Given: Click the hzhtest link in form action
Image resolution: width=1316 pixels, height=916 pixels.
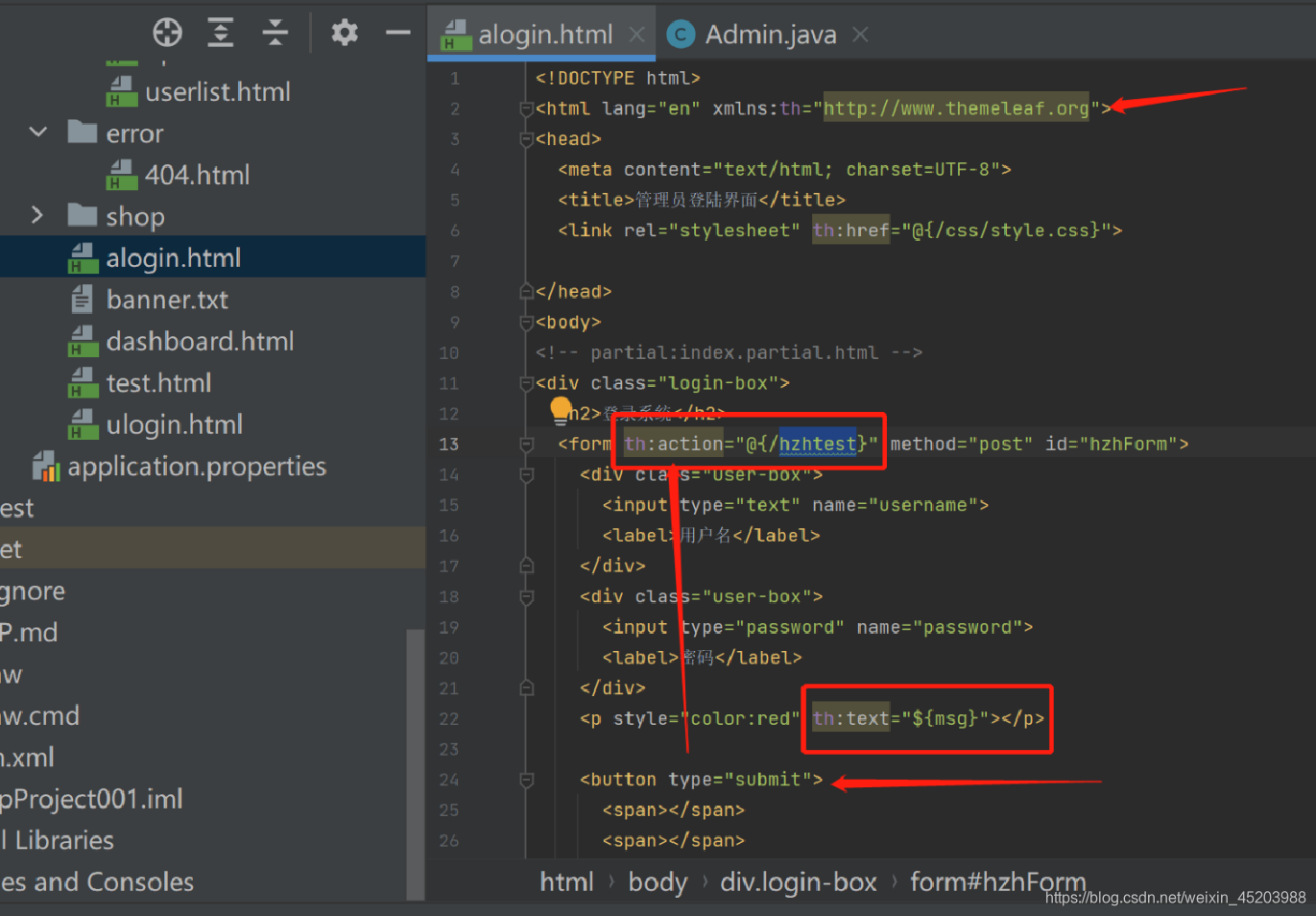Looking at the screenshot, I should pyautogui.click(x=817, y=444).
